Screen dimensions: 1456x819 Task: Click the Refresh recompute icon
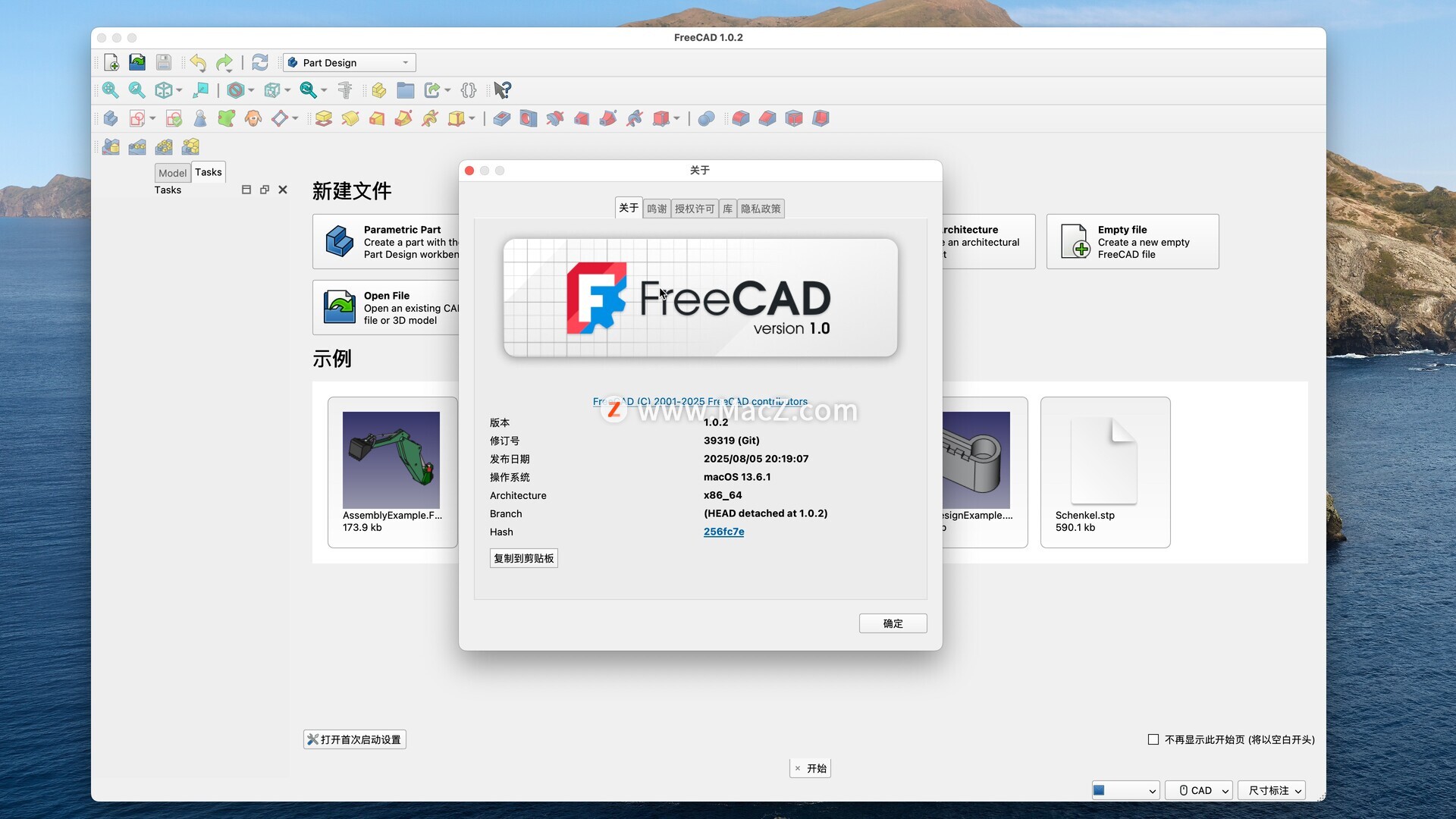[x=260, y=62]
